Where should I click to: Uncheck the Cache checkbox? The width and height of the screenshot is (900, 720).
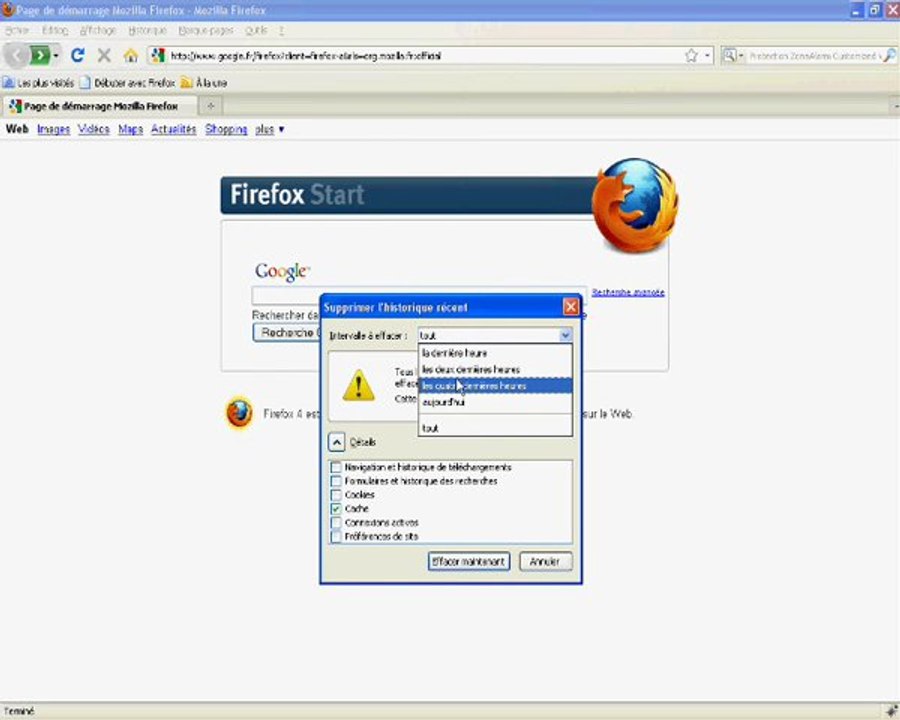click(336, 509)
